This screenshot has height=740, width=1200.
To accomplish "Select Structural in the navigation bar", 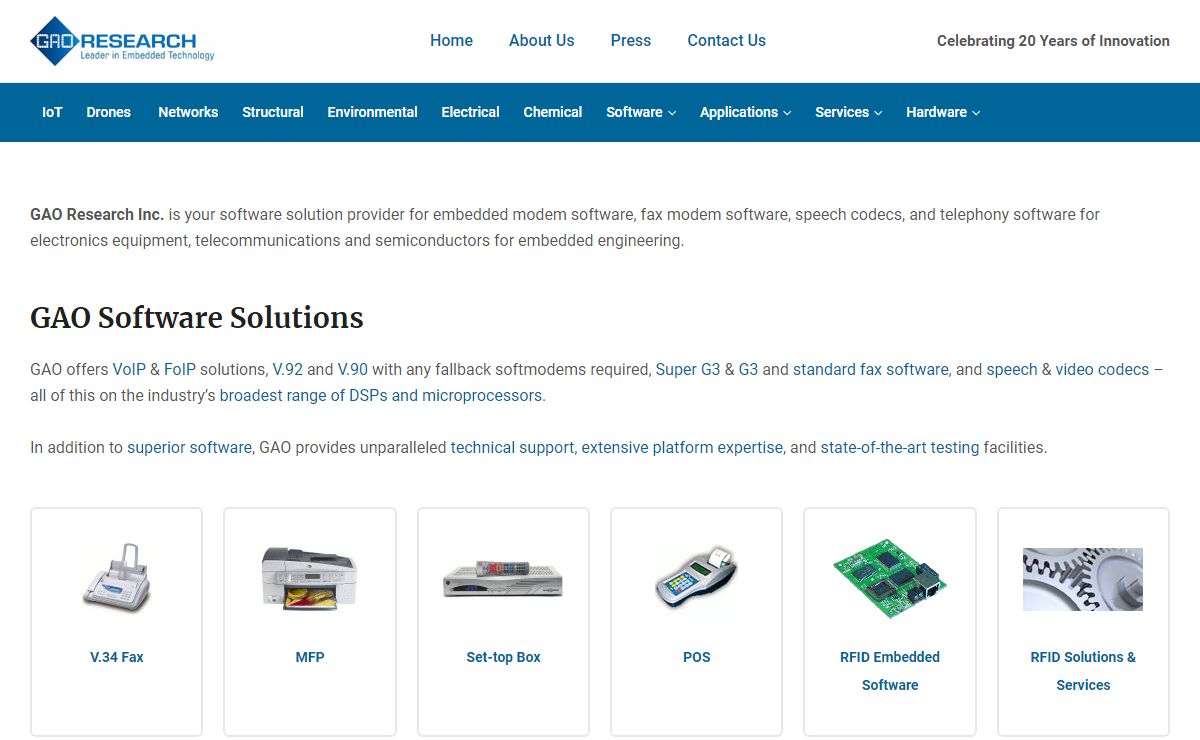I will pos(273,112).
